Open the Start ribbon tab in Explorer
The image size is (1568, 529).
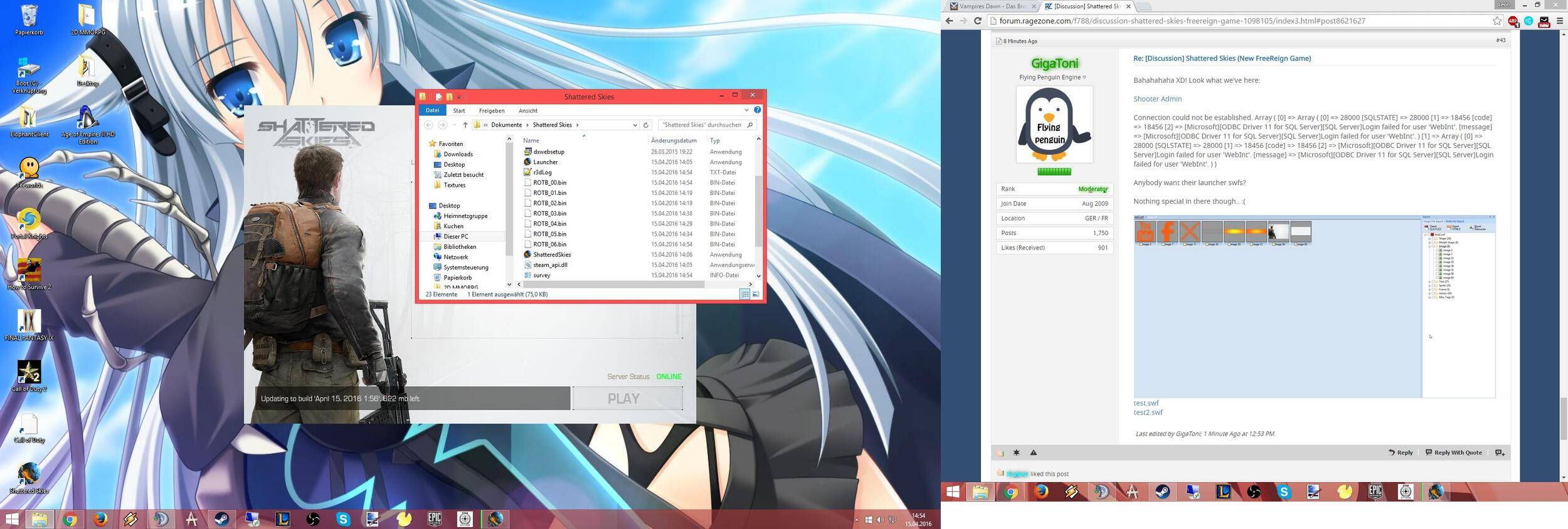point(459,110)
